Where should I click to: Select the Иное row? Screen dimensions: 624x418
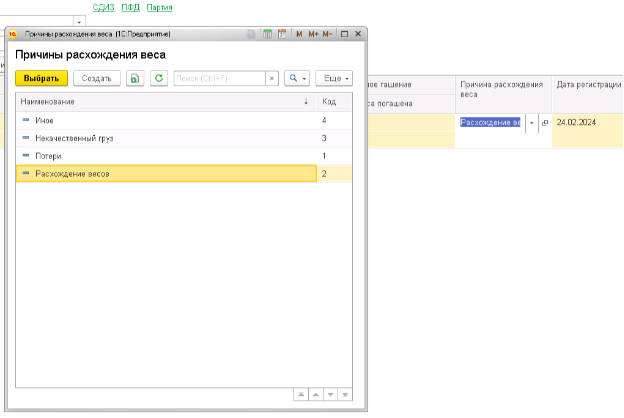pos(45,120)
